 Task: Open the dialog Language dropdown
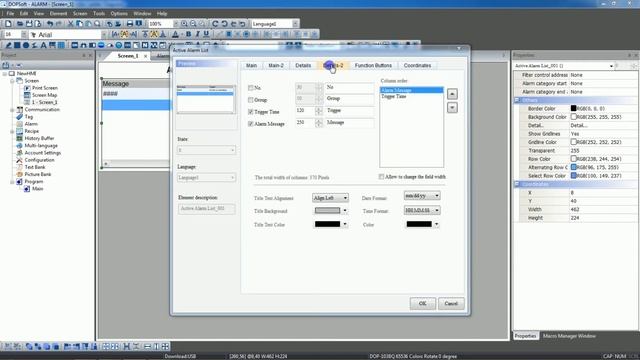click(x=207, y=178)
